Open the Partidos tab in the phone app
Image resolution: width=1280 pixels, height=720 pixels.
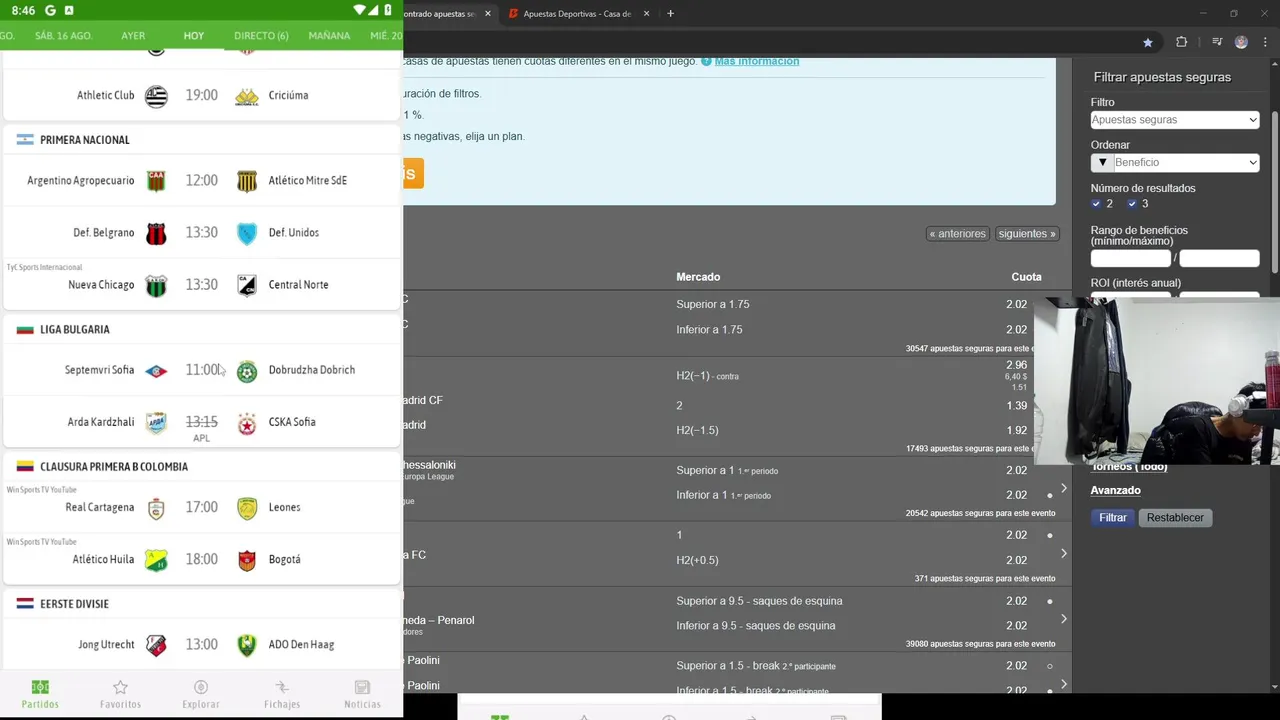40,694
